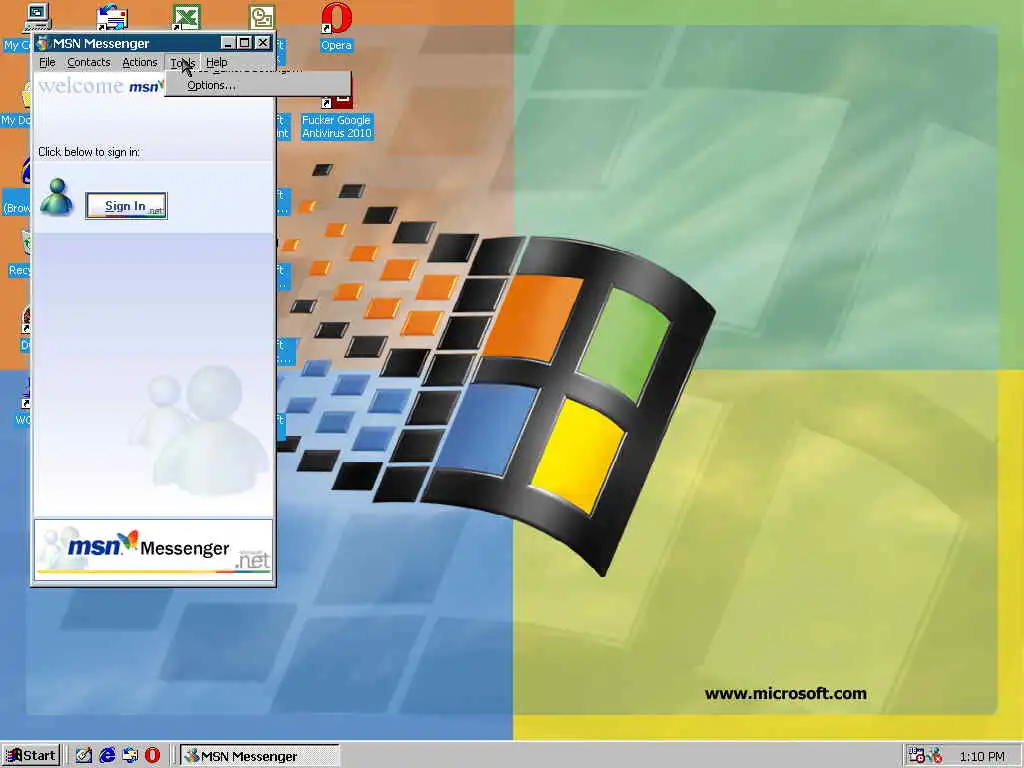Click the Tools menu
The width and height of the screenshot is (1024, 768).
pyautogui.click(x=182, y=62)
